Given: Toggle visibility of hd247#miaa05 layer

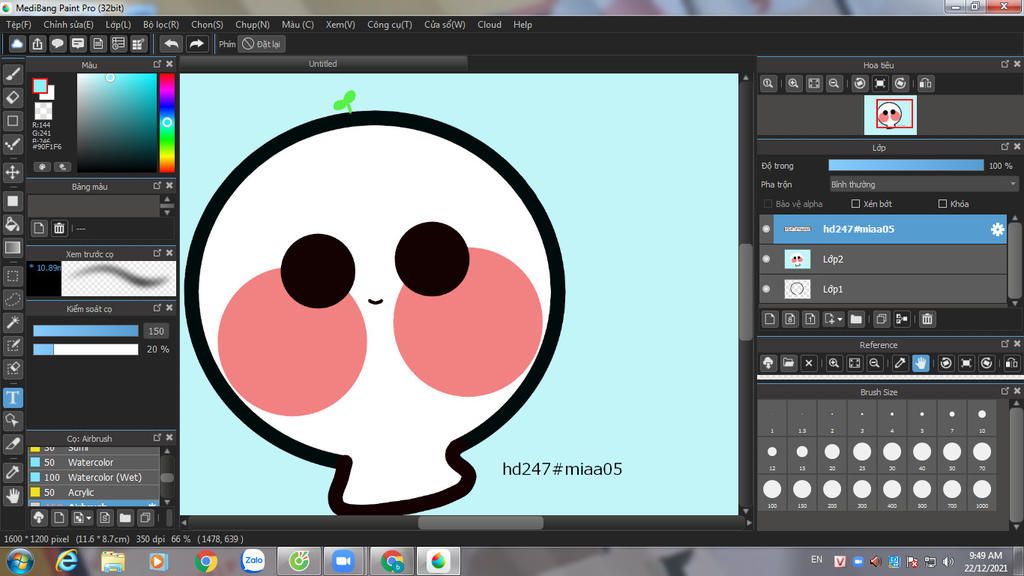Looking at the screenshot, I should [x=767, y=229].
